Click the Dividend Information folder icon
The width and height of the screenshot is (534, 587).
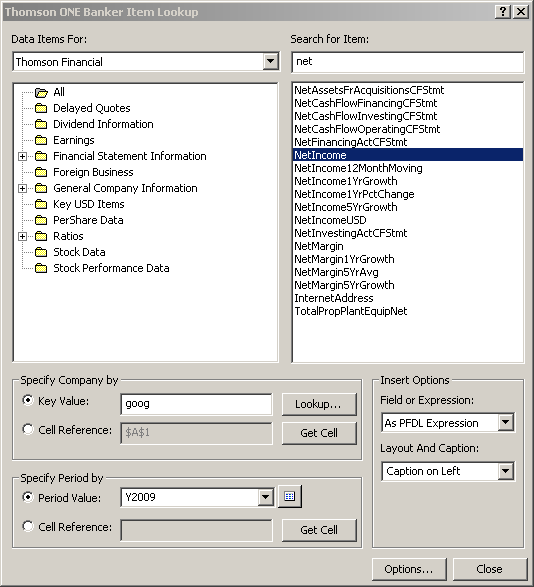point(41,124)
